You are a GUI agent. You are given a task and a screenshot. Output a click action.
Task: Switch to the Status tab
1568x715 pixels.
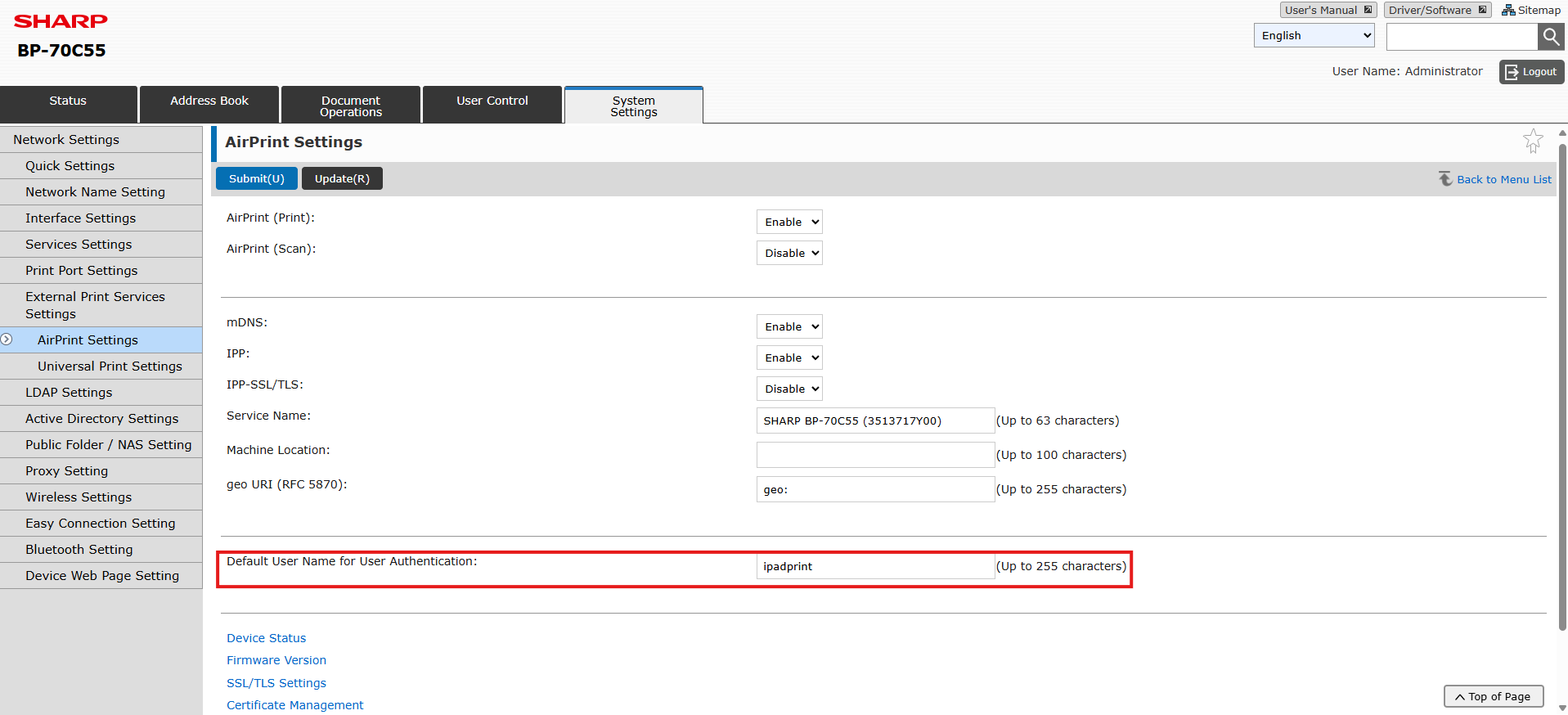point(68,105)
